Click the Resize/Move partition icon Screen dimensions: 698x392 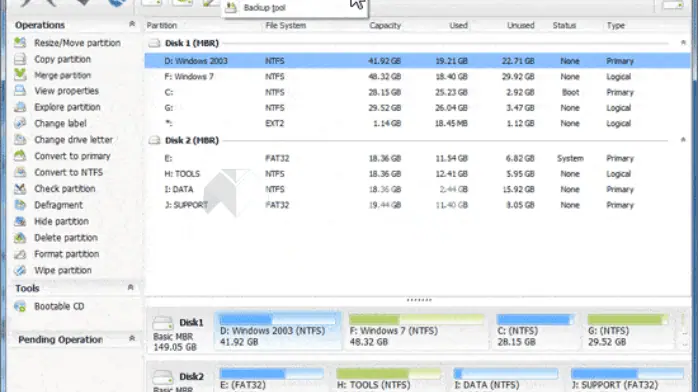[20, 43]
